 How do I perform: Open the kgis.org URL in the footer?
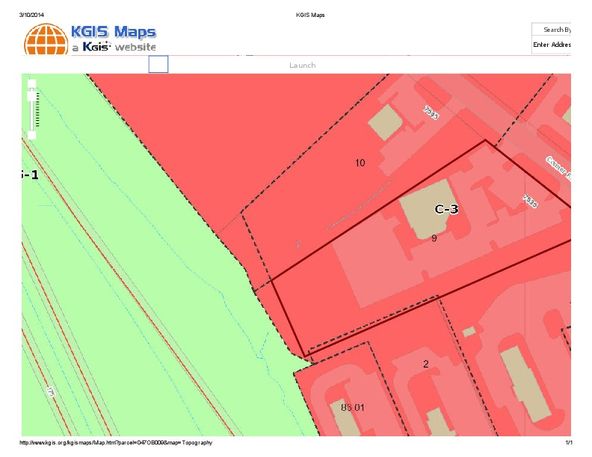(116, 443)
